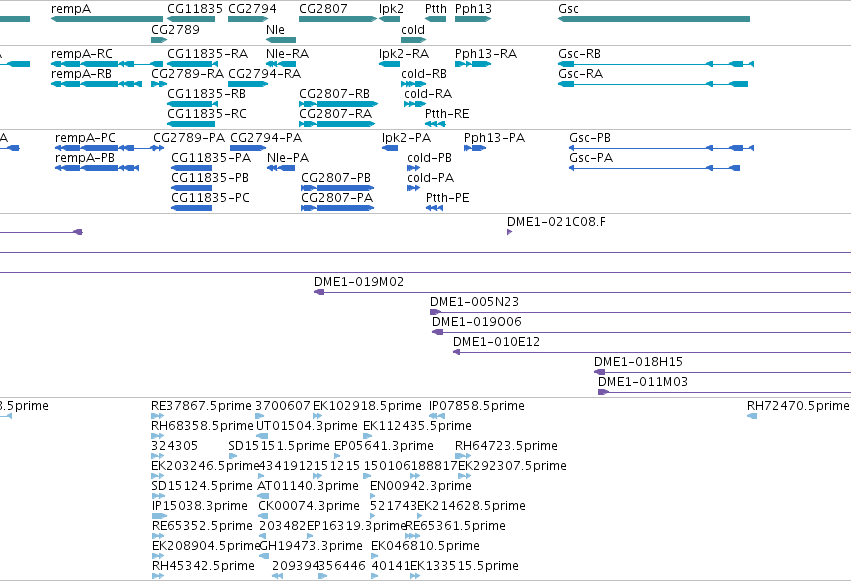
Task: Click the CG11835-PA protein bar
Action: (x=192, y=168)
